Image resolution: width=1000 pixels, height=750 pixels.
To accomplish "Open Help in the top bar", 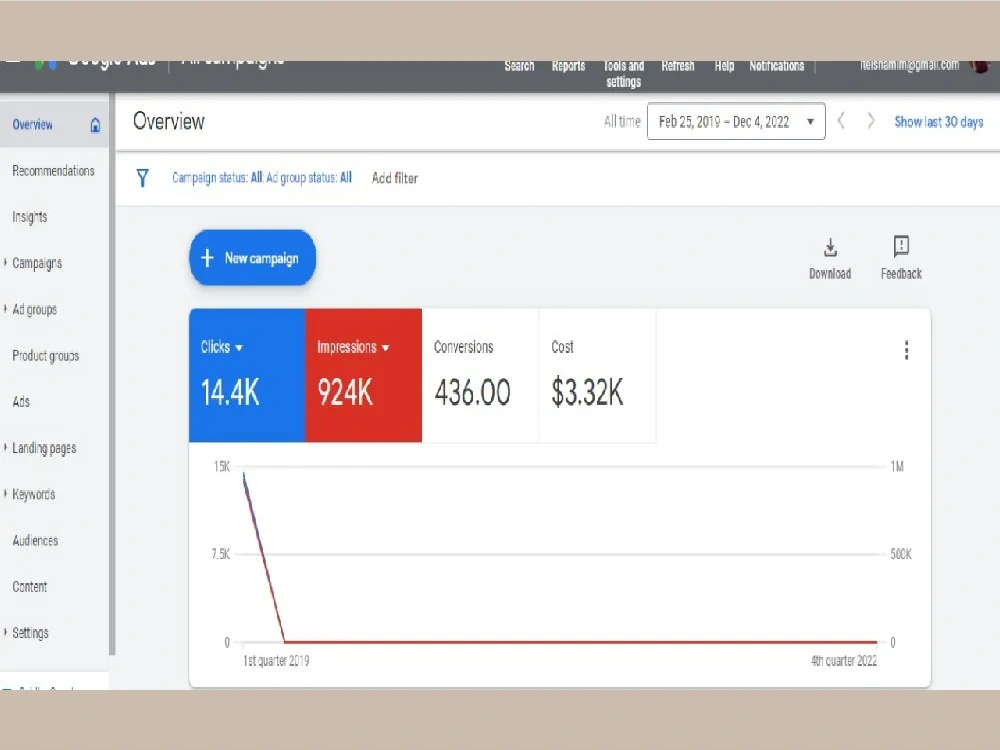I will [x=724, y=66].
